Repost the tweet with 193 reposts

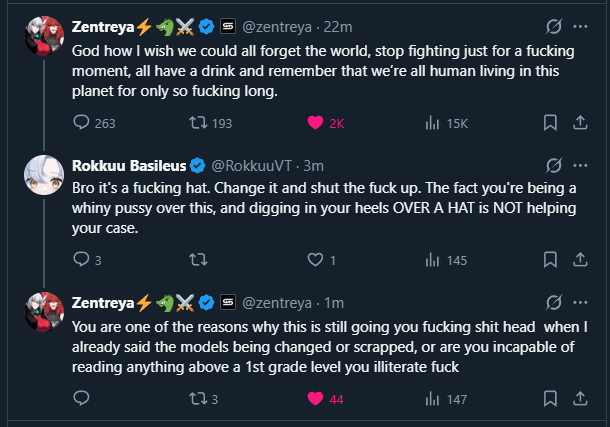198,123
